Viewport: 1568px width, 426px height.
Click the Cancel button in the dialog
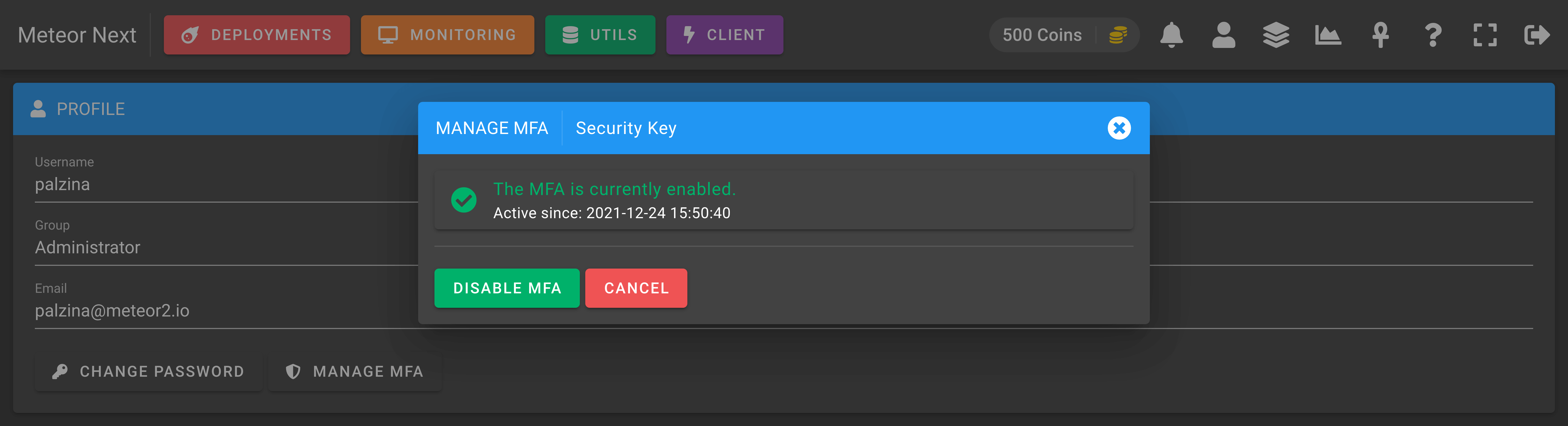[636, 288]
